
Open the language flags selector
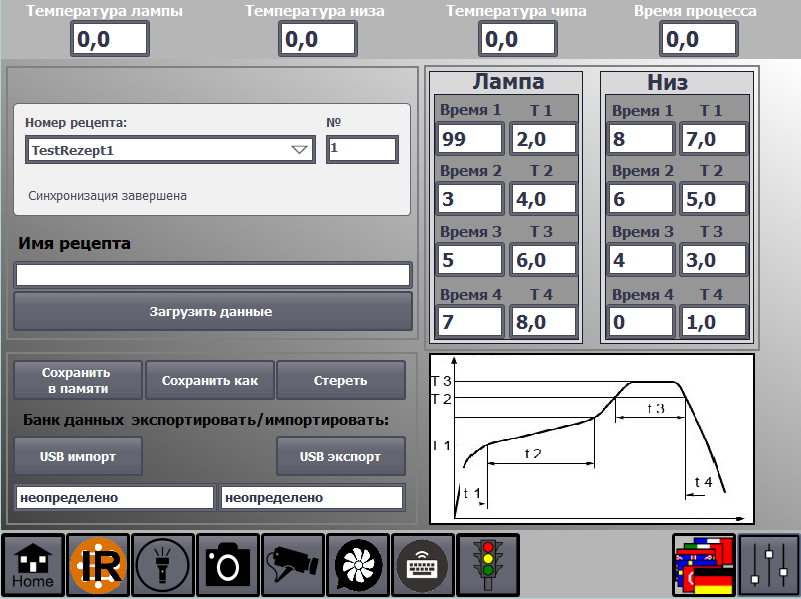704,565
